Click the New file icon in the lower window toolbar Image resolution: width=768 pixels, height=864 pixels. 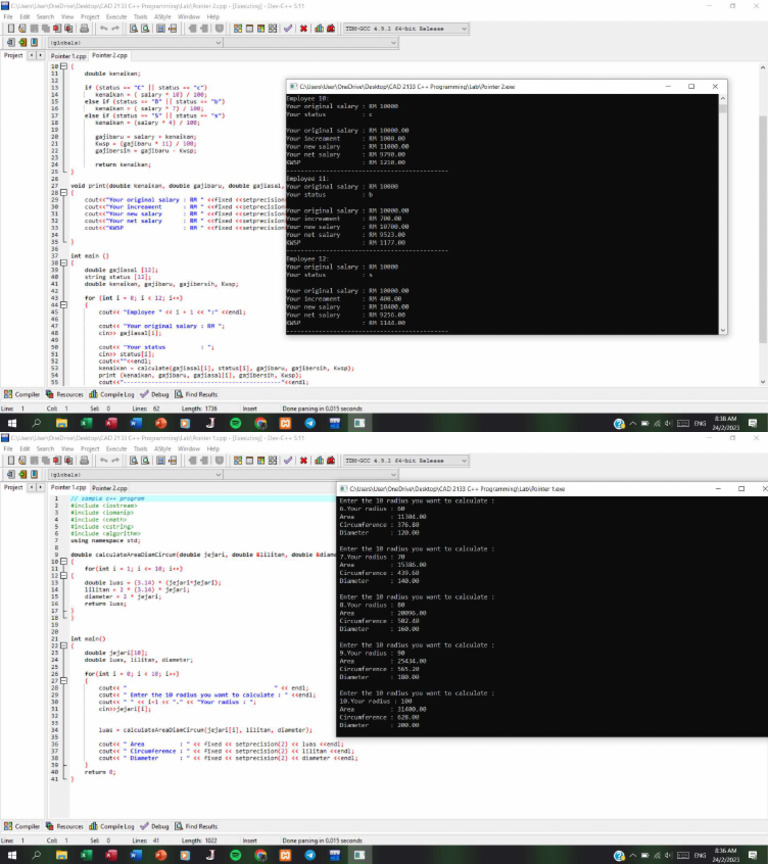point(10,461)
